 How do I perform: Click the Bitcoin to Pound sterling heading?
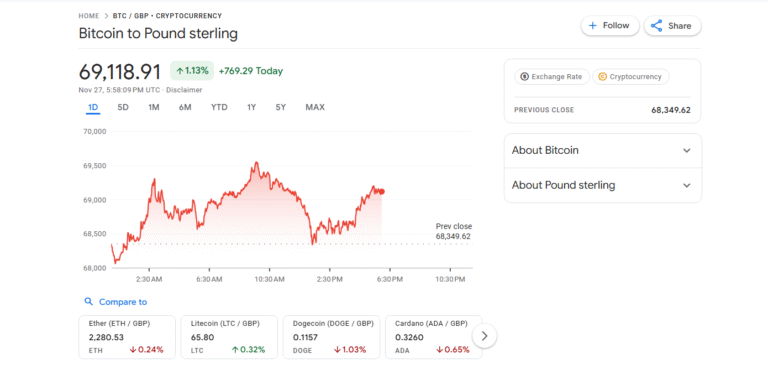pos(158,34)
